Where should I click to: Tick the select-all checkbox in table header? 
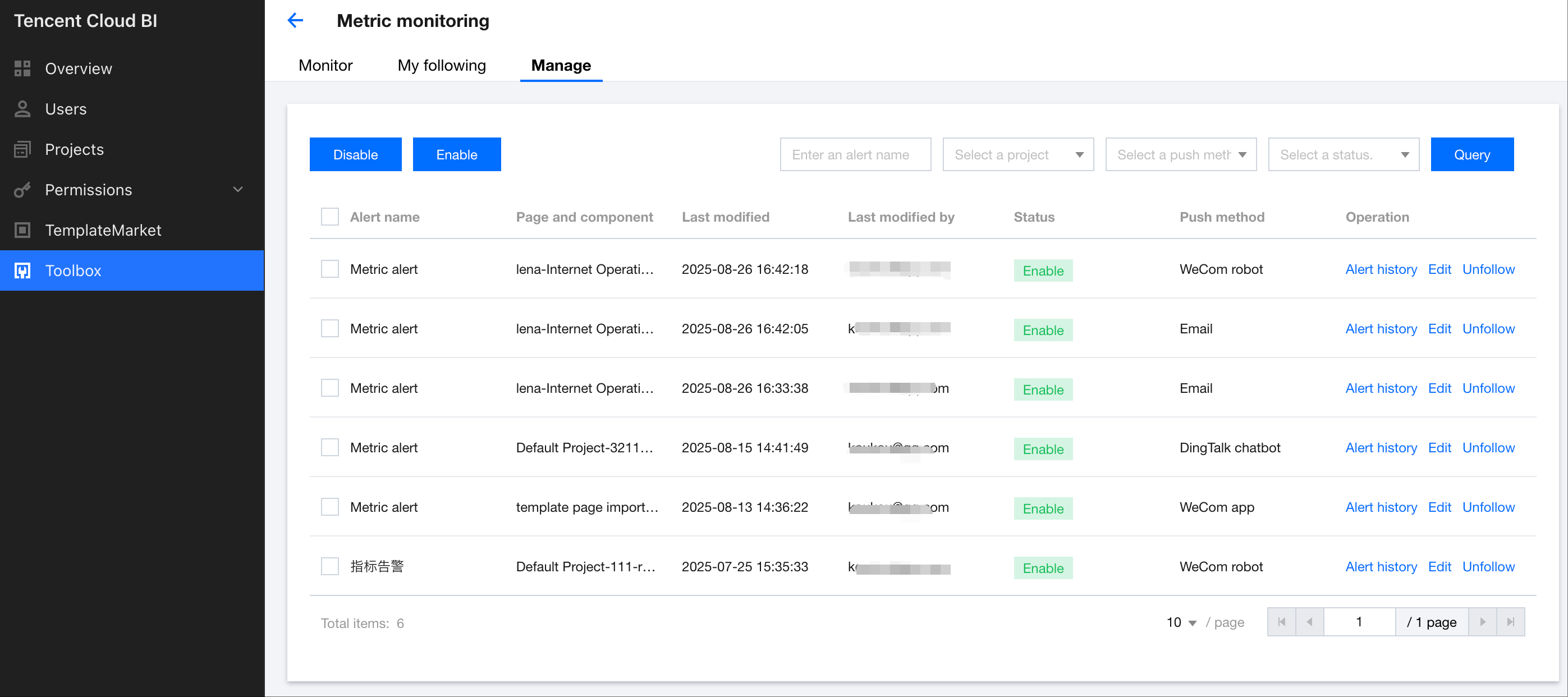tap(330, 217)
